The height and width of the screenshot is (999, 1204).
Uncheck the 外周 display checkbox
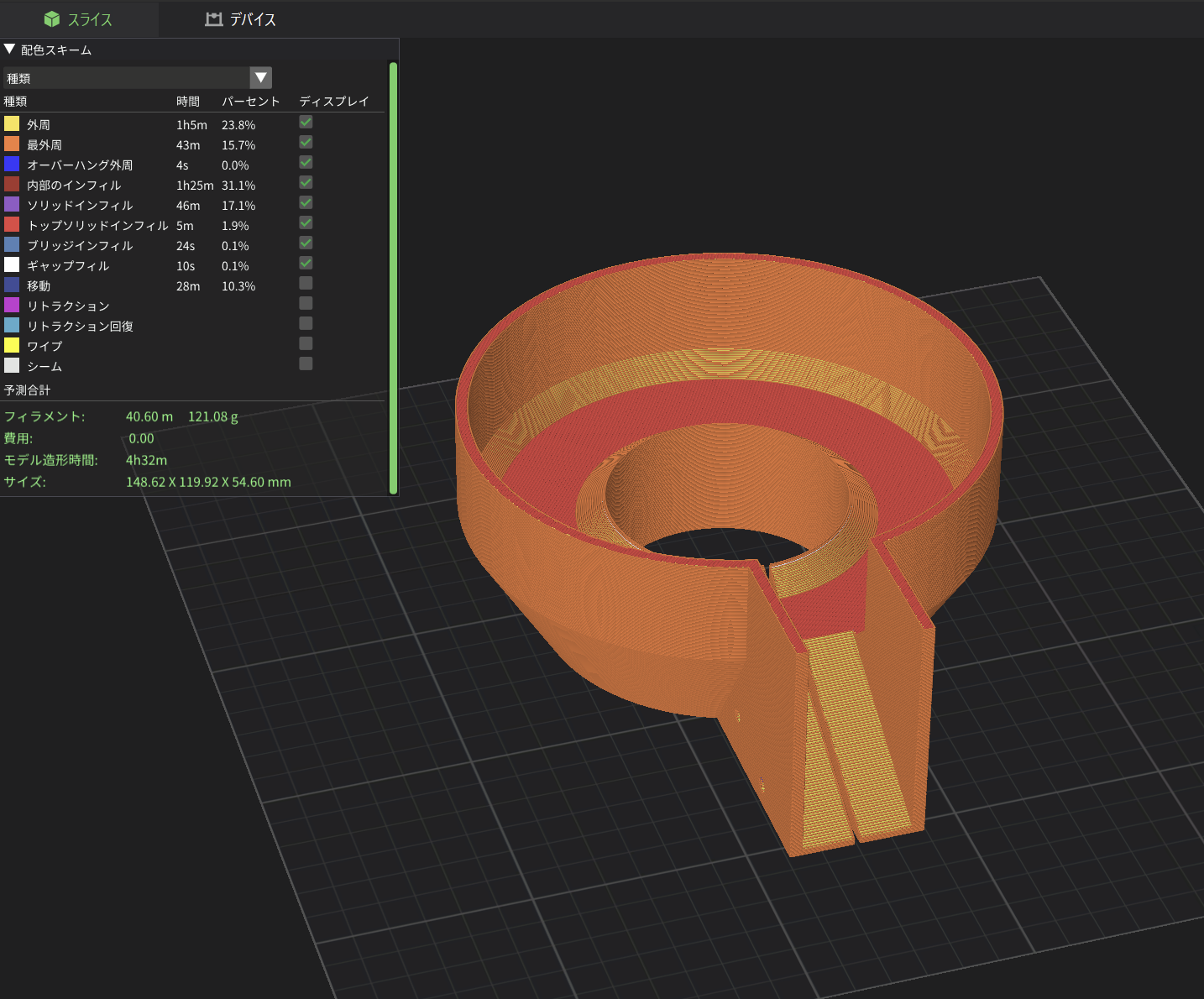306,123
